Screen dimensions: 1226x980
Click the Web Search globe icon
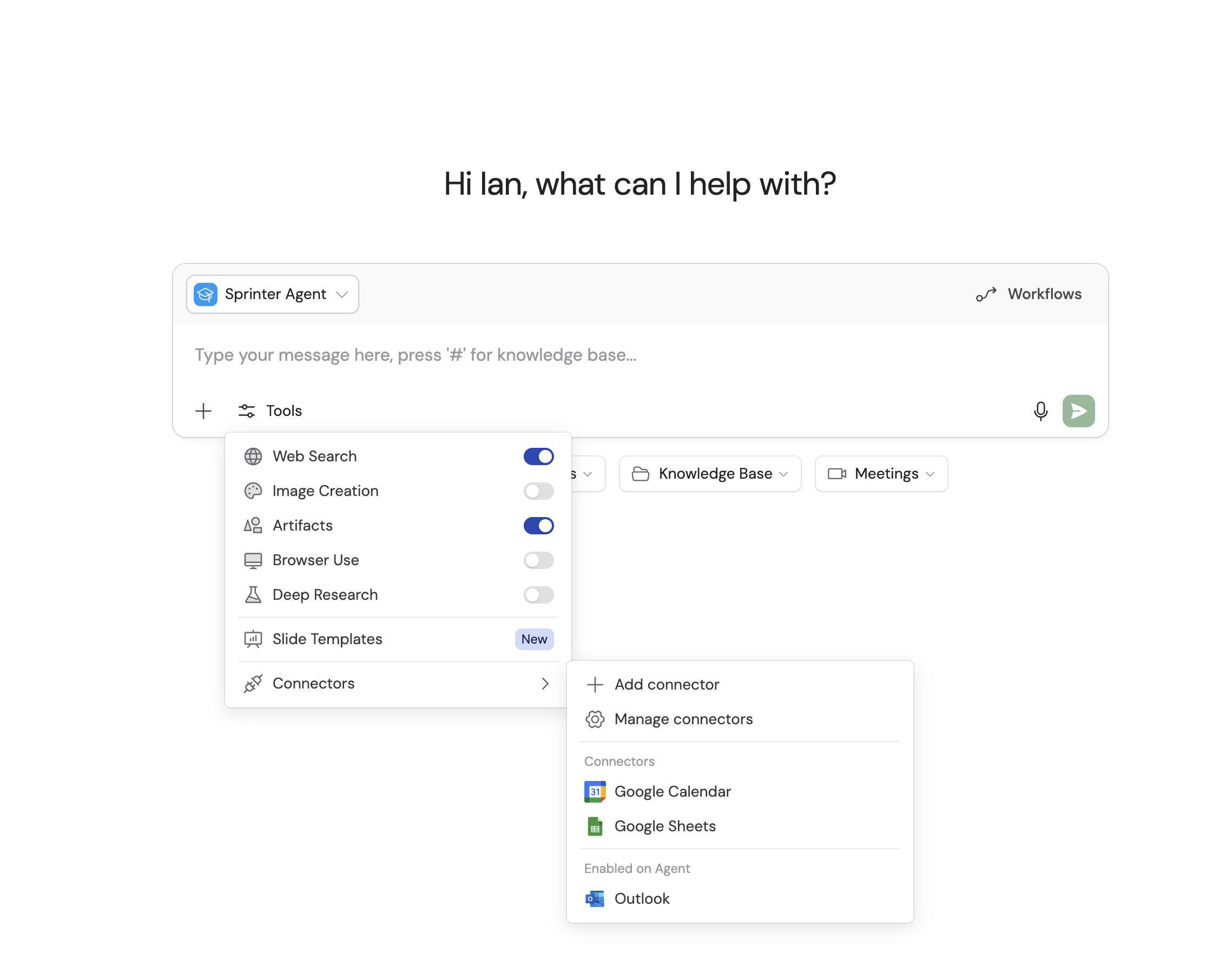point(253,456)
